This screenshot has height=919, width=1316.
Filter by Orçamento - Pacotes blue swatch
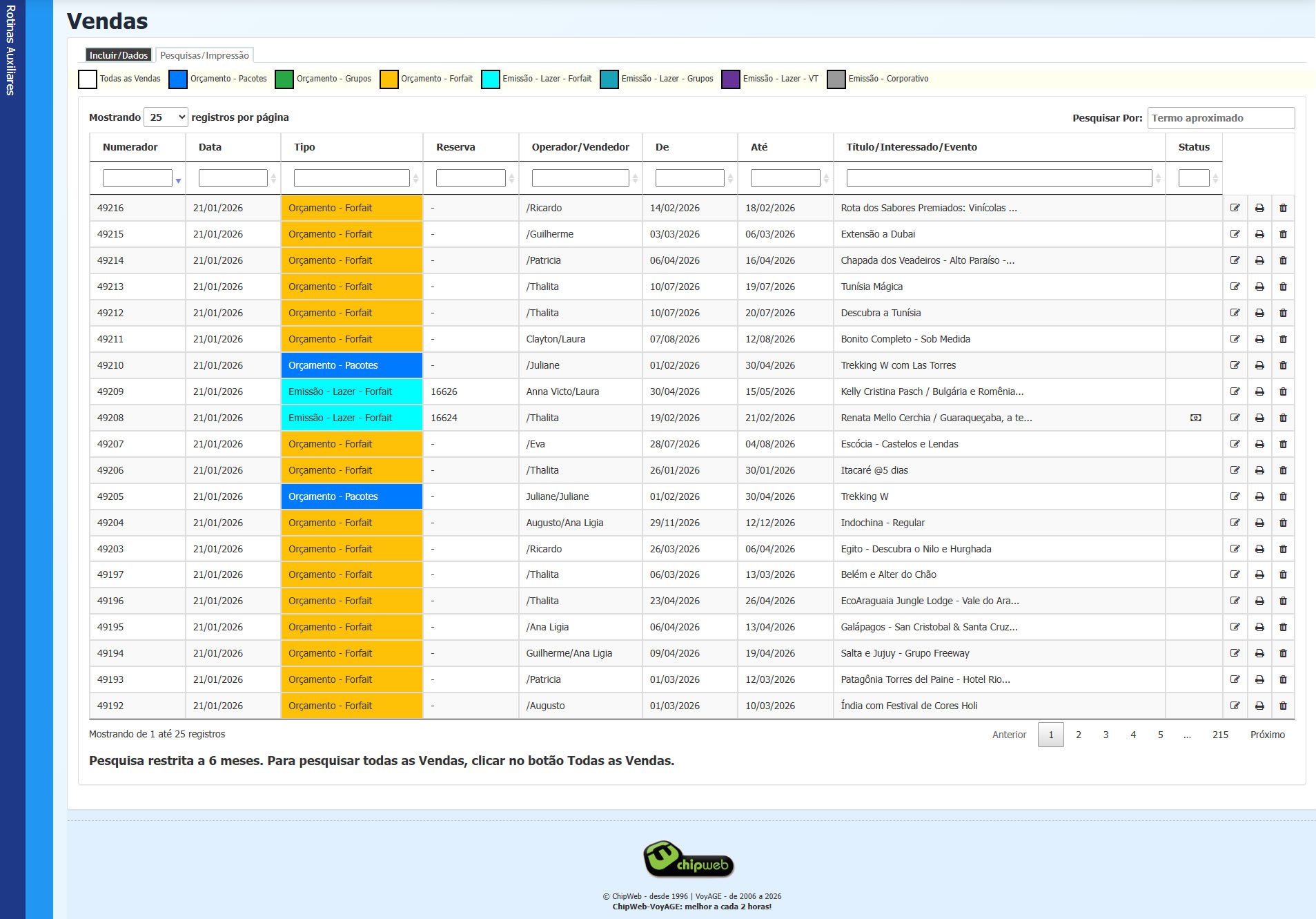click(178, 79)
